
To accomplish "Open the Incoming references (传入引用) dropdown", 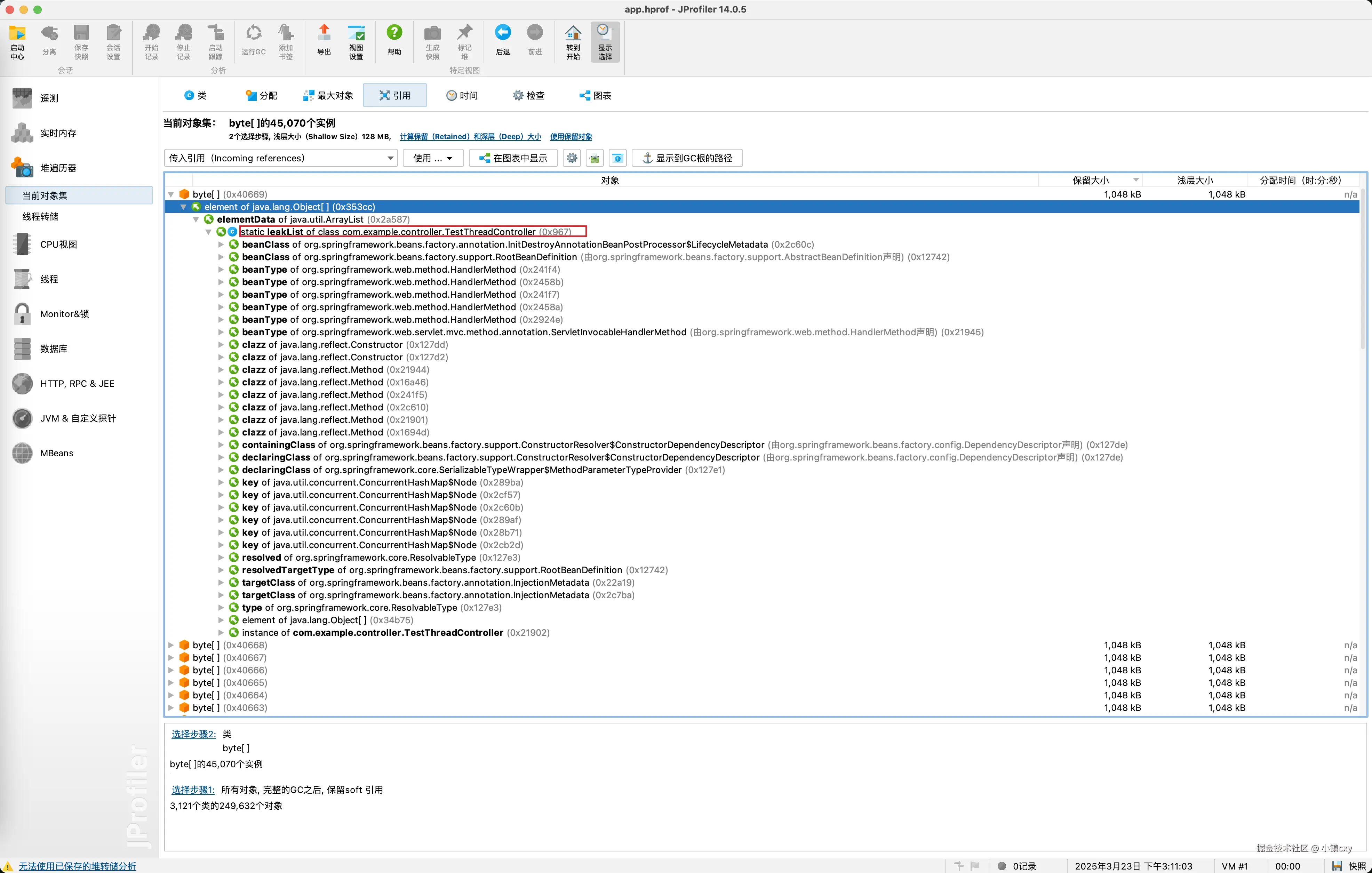I will pyautogui.click(x=280, y=158).
